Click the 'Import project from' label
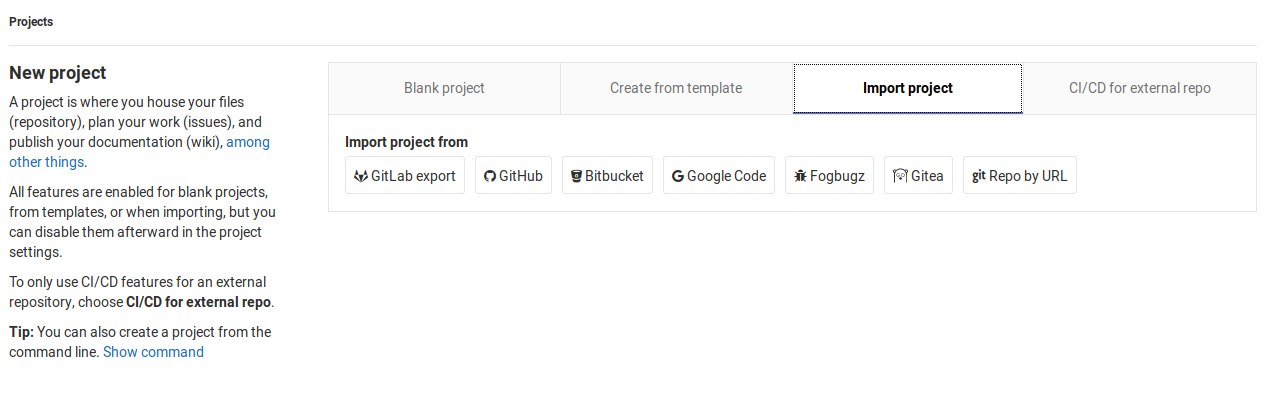The image size is (1279, 395). click(x=406, y=142)
